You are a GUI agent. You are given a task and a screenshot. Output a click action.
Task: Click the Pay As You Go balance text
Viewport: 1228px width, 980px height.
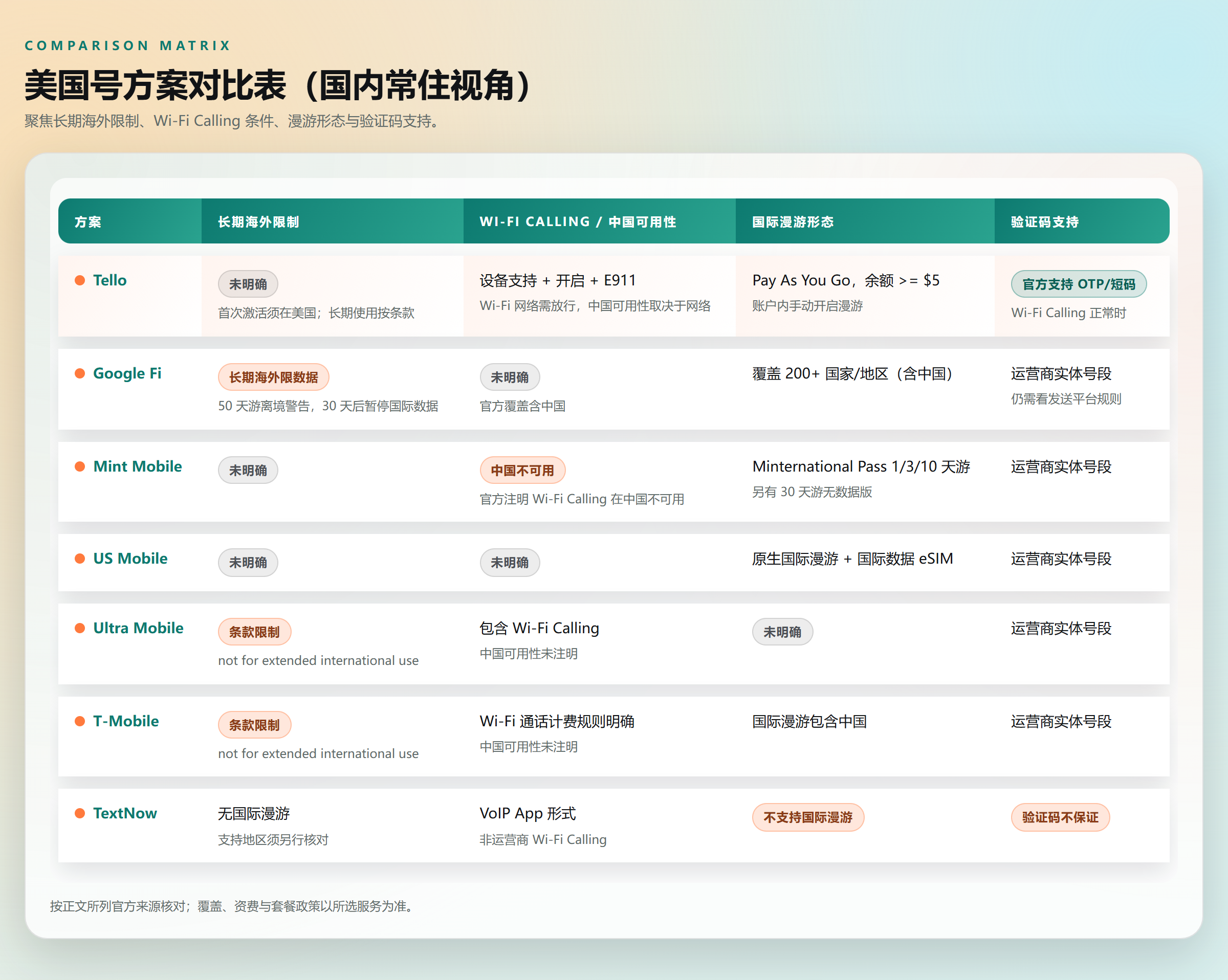click(x=845, y=280)
